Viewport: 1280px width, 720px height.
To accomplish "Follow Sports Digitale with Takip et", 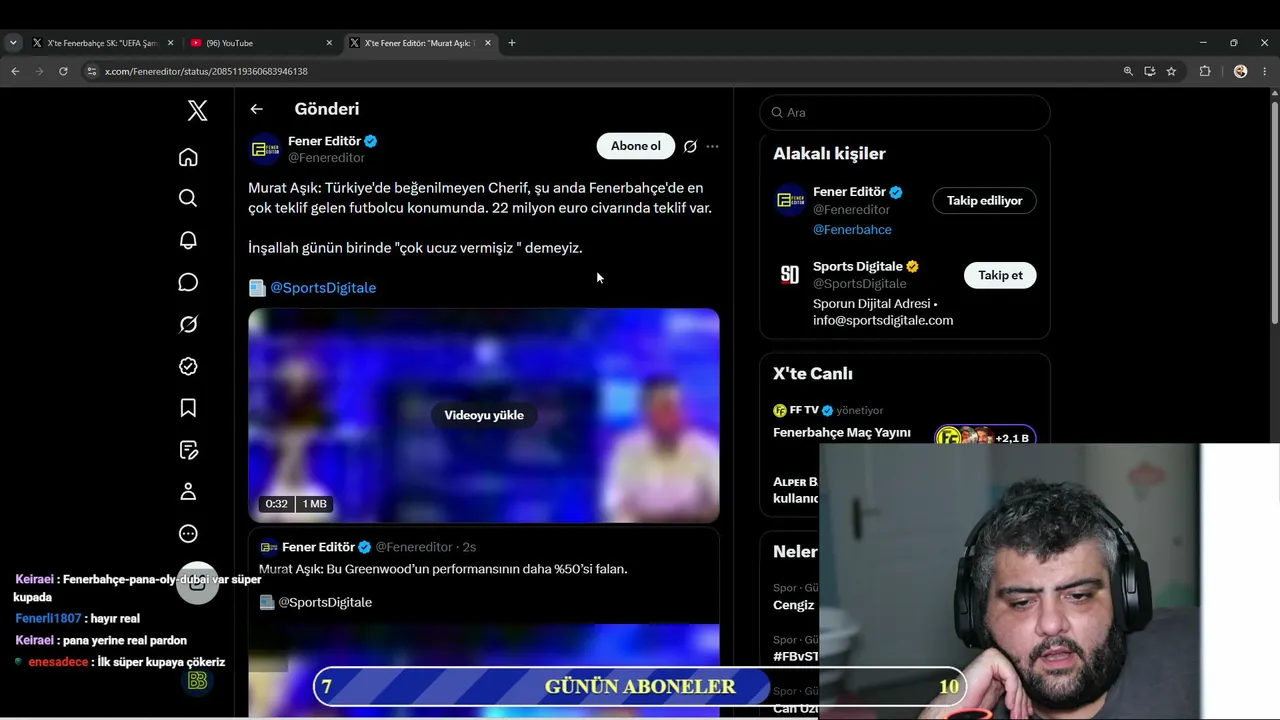I will 1000,275.
